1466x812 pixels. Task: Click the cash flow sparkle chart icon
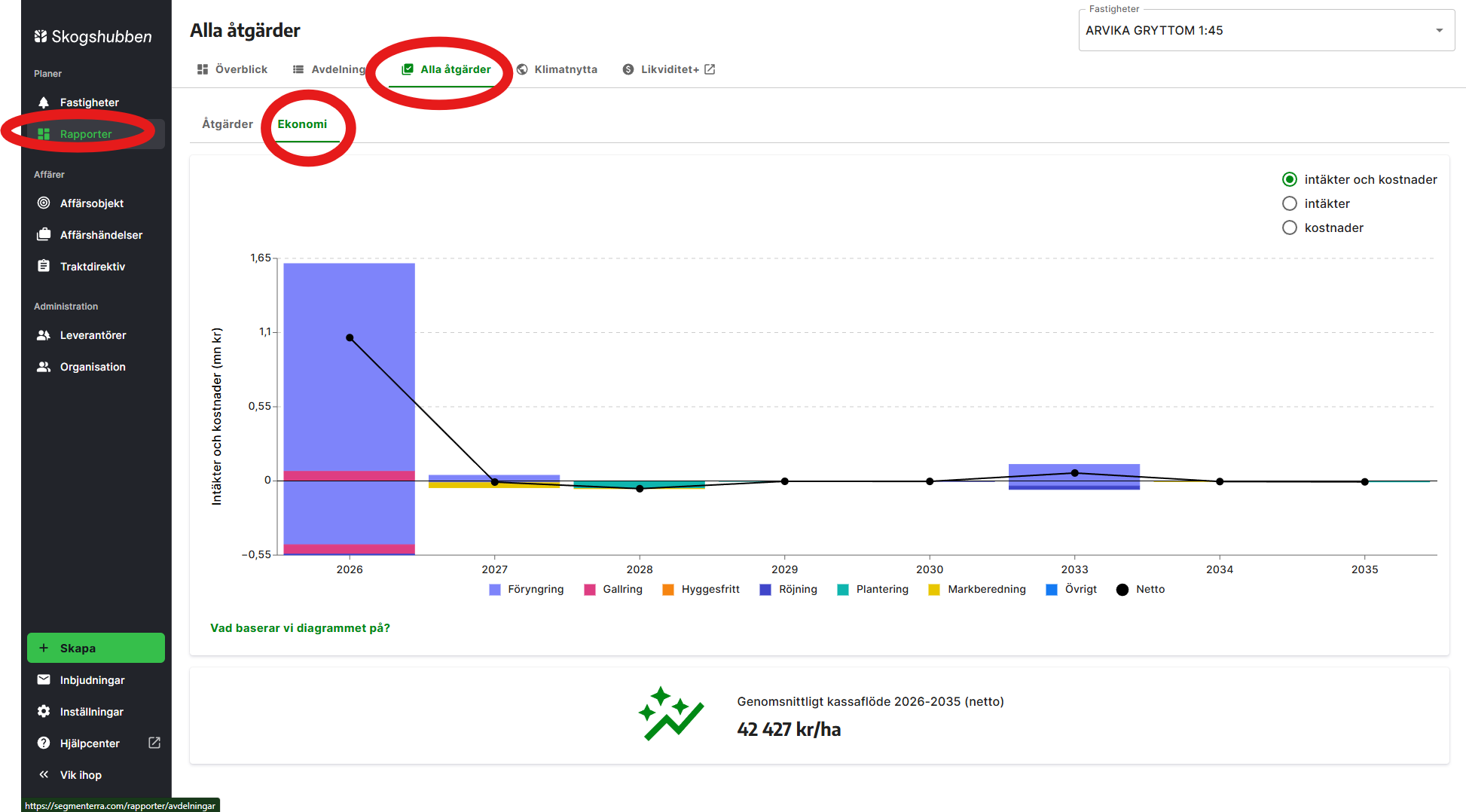pyautogui.click(x=670, y=714)
